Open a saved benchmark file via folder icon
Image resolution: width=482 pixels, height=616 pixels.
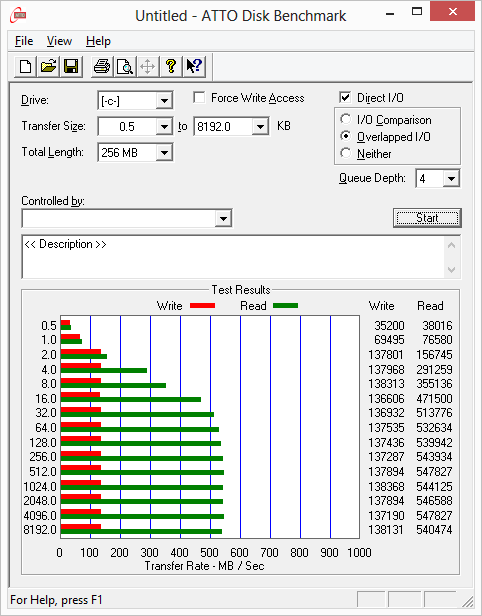(48, 66)
